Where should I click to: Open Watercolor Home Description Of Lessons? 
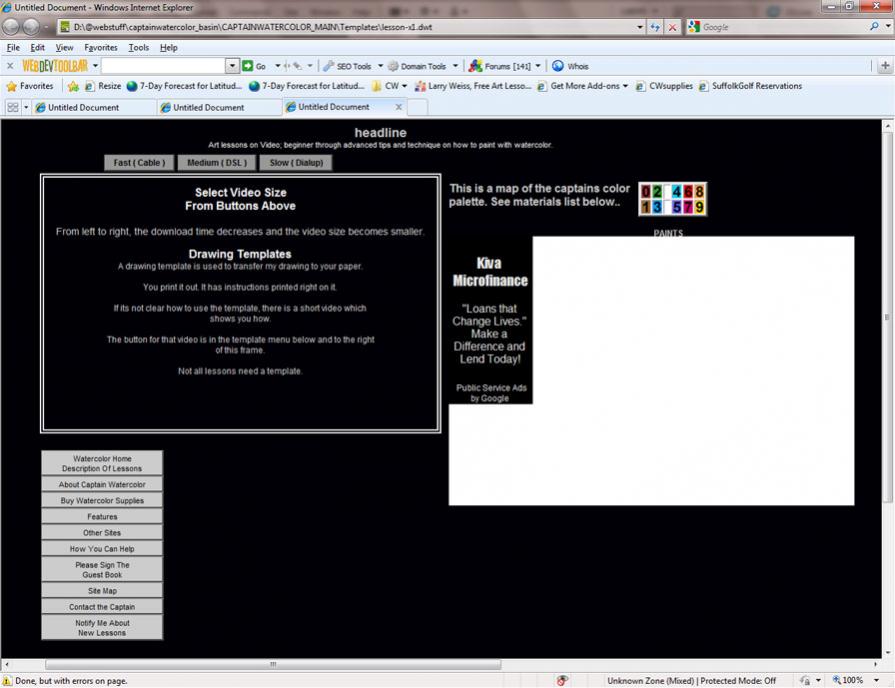[102, 464]
